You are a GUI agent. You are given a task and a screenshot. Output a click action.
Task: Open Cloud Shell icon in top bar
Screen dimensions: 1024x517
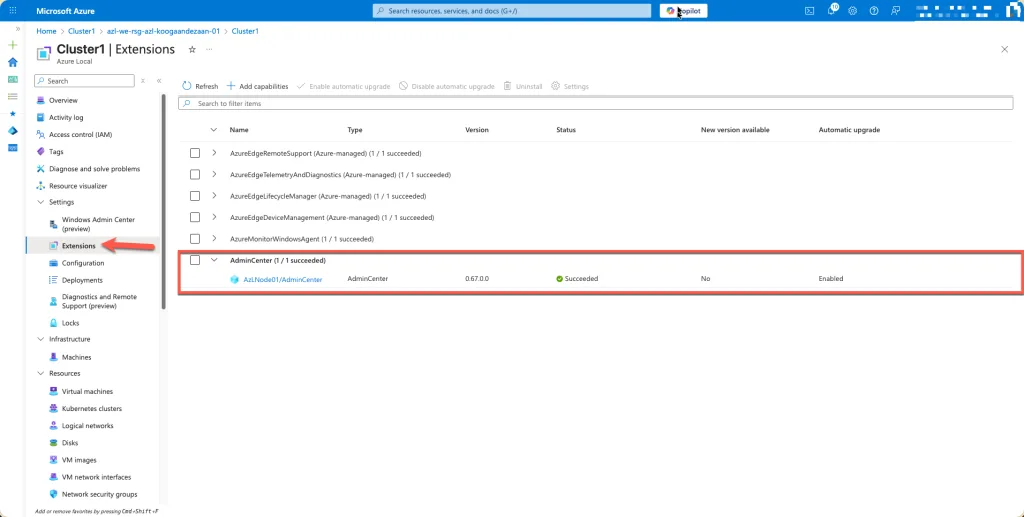click(x=810, y=10)
